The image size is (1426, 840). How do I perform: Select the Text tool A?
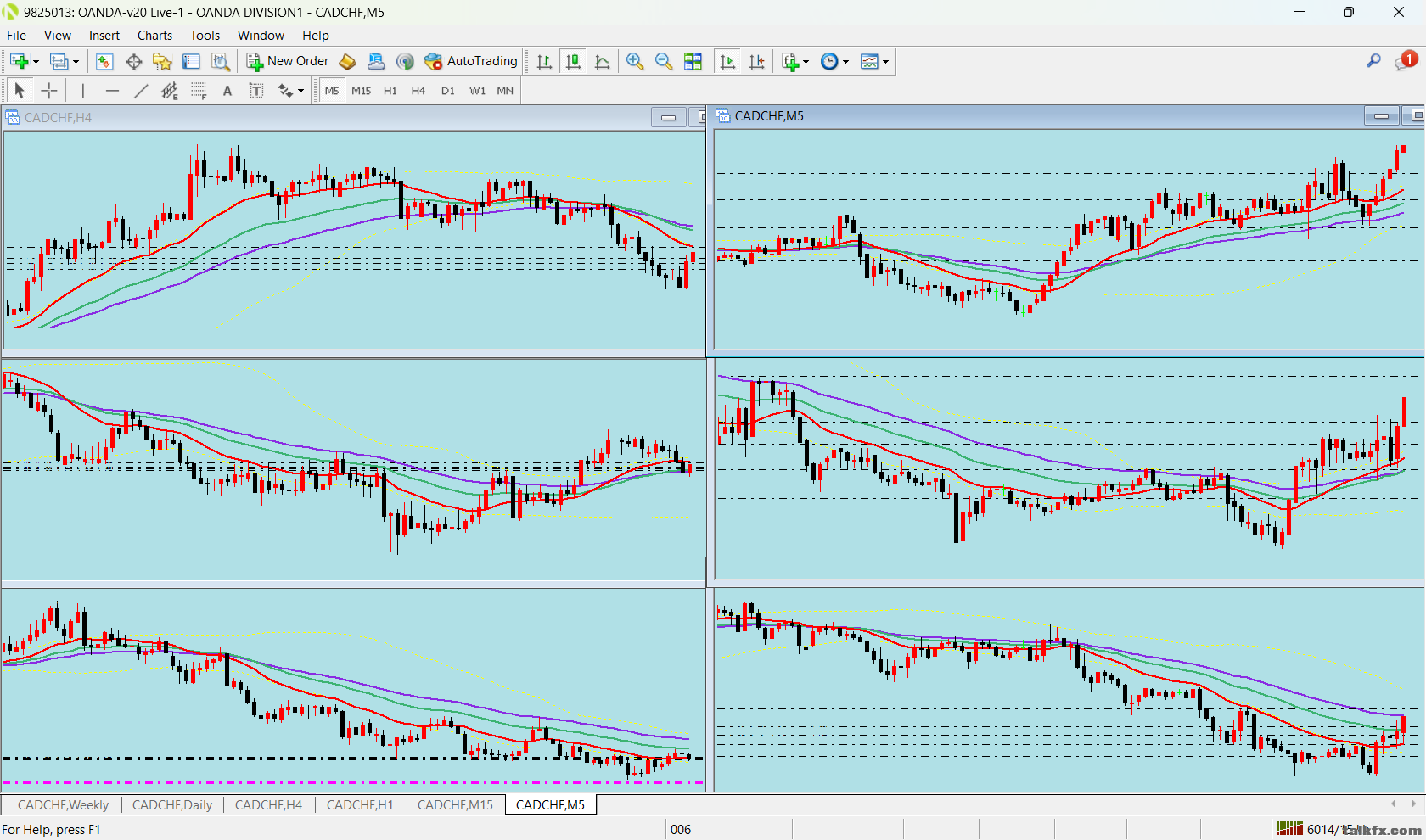click(x=227, y=91)
